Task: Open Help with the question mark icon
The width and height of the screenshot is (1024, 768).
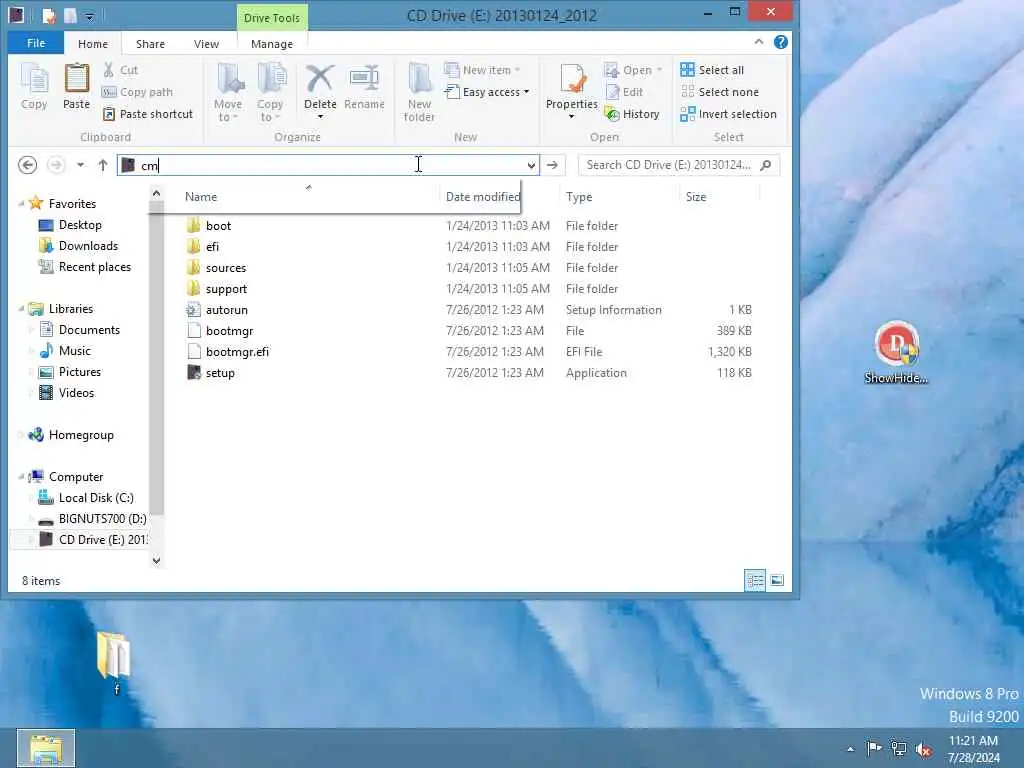Action: 780,42
